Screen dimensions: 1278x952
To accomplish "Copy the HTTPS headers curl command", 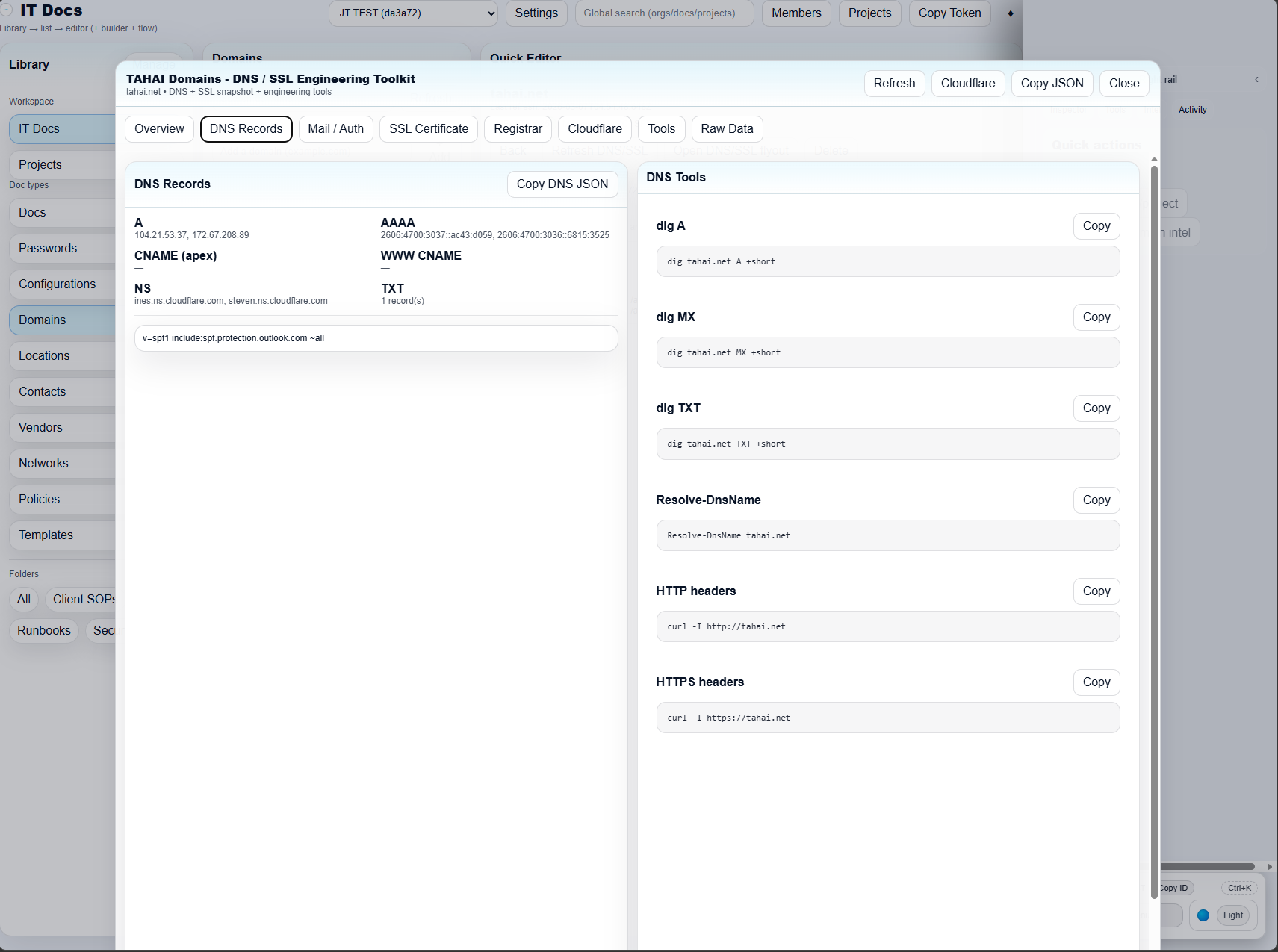I will (x=1096, y=682).
